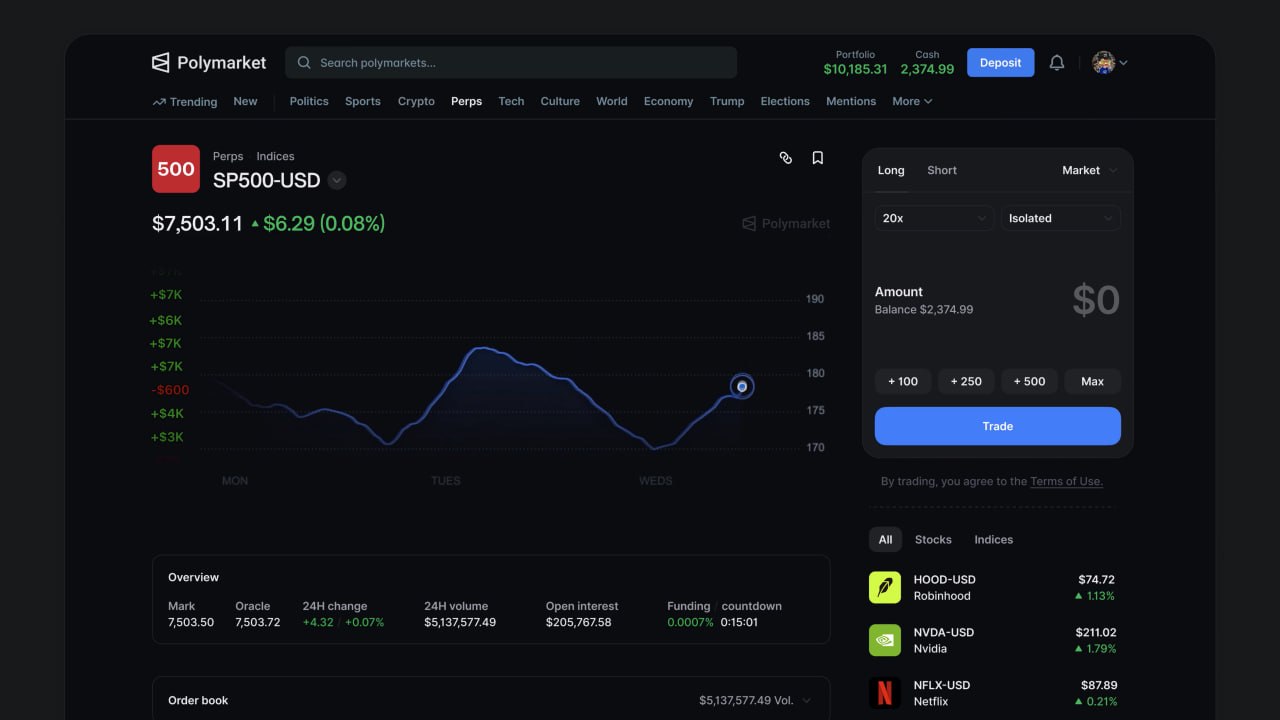Open the New category
The image size is (1280, 720).
(245, 102)
